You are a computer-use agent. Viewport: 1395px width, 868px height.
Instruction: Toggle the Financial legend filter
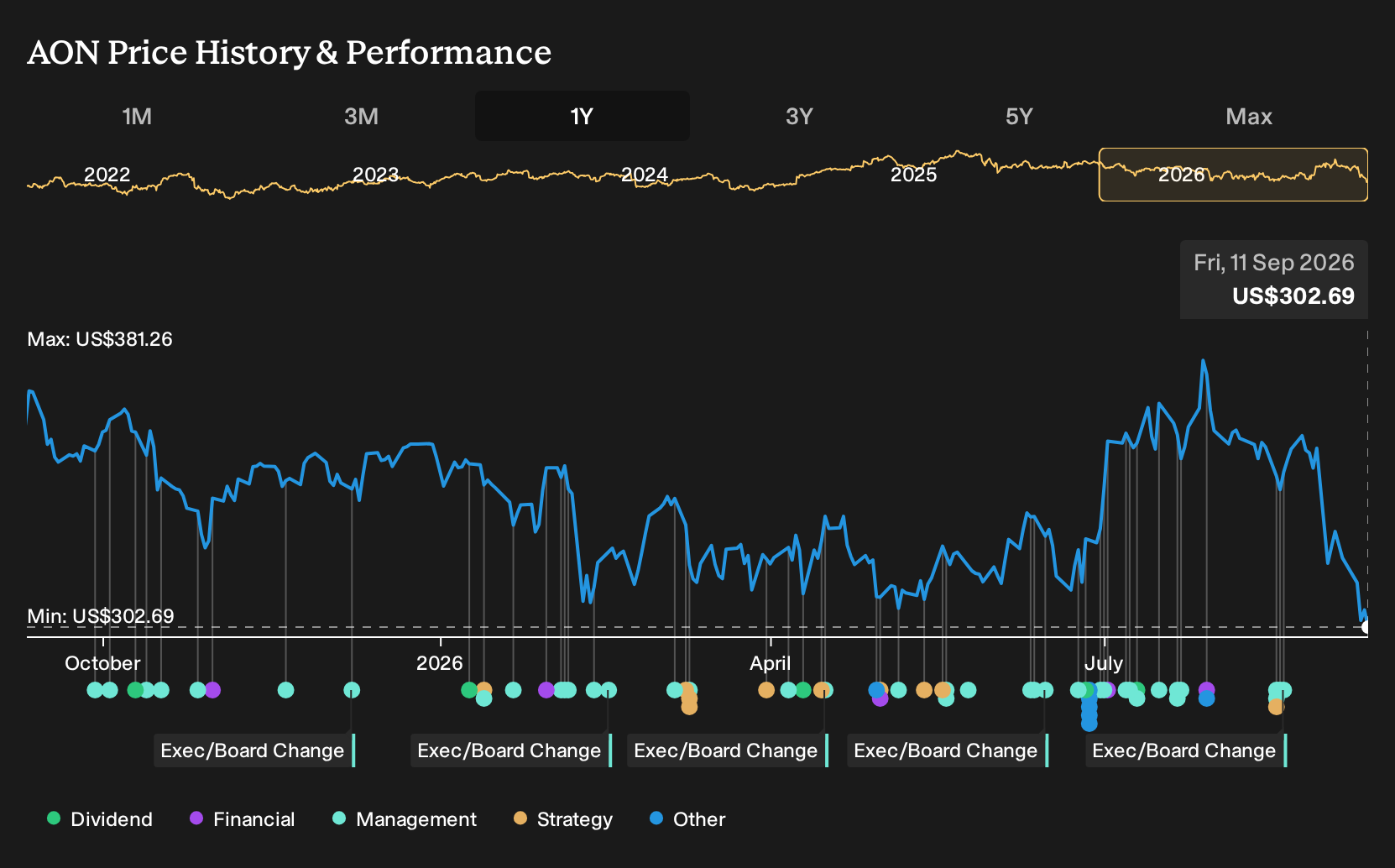[242, 819]
